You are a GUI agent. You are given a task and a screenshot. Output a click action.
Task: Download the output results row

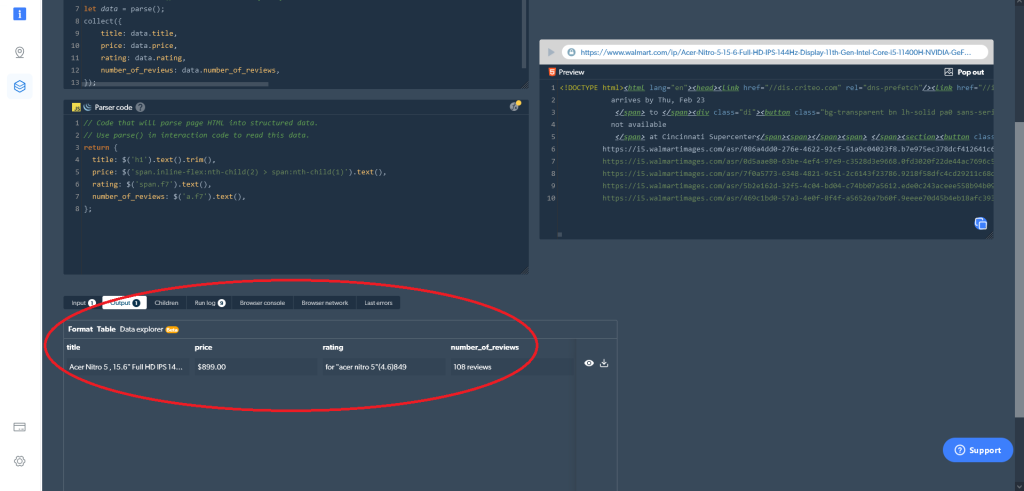(x=604, y=364)
